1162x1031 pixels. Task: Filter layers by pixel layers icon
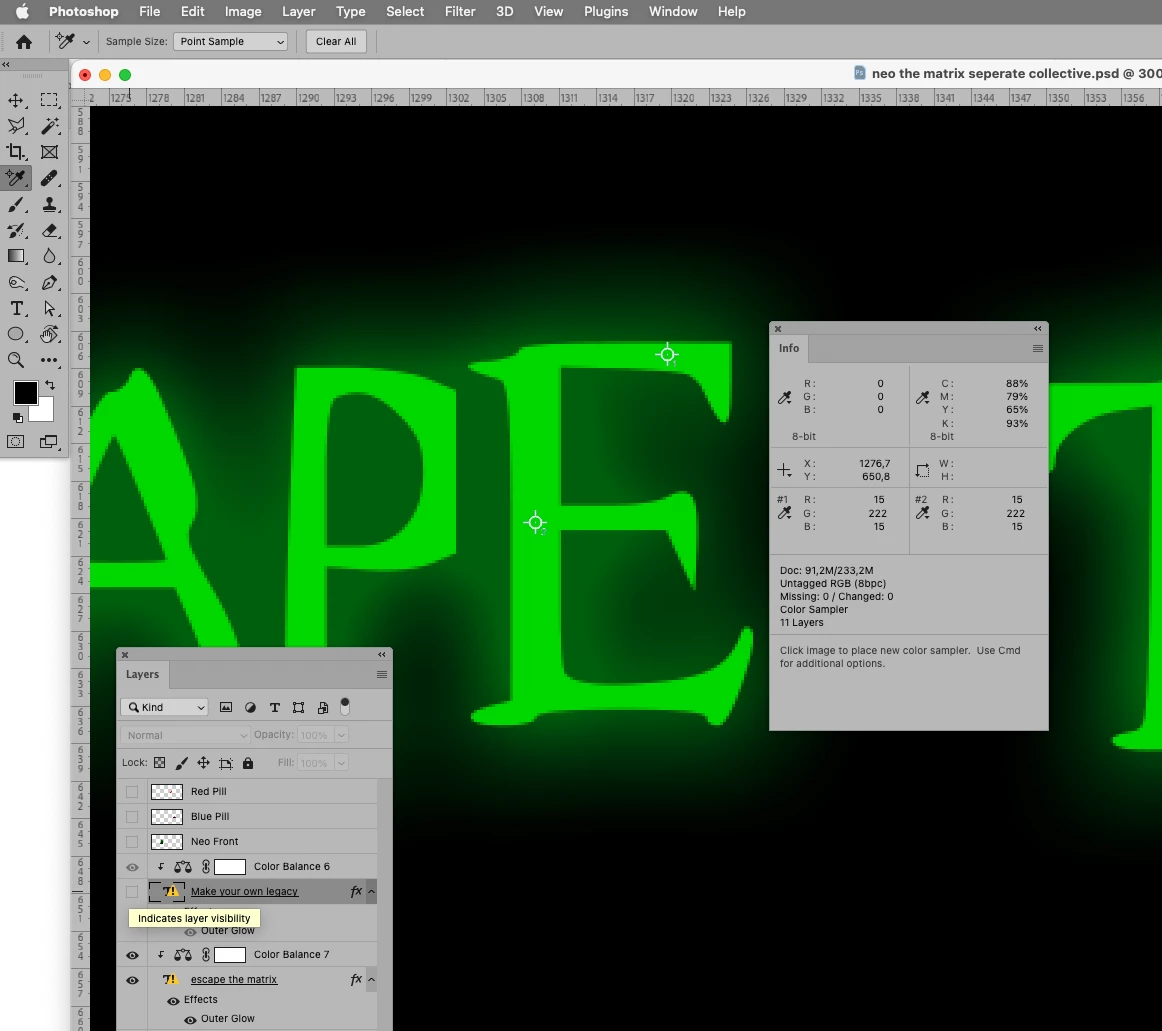coord(226,707)
